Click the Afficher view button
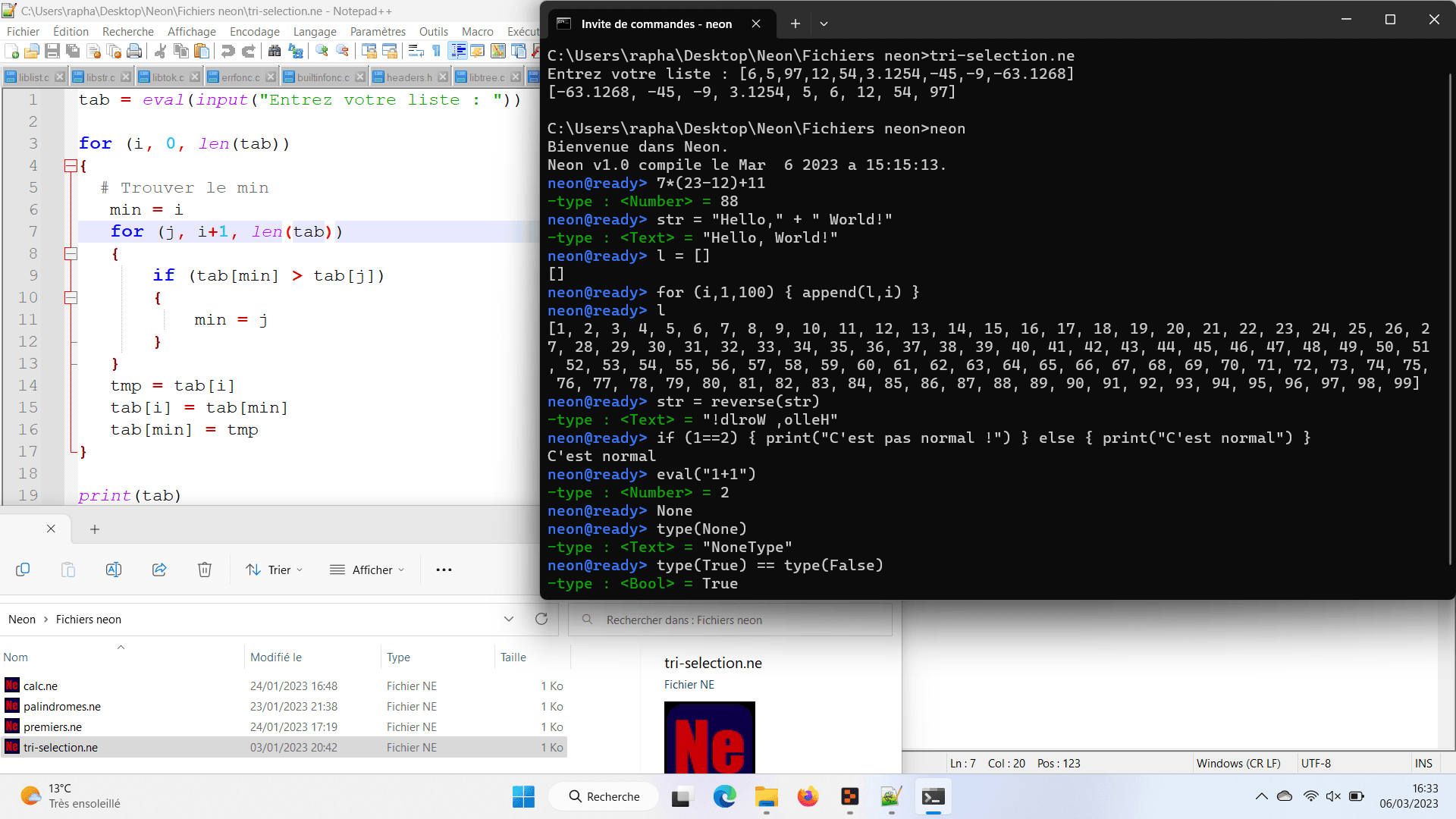 coord(368,570)
